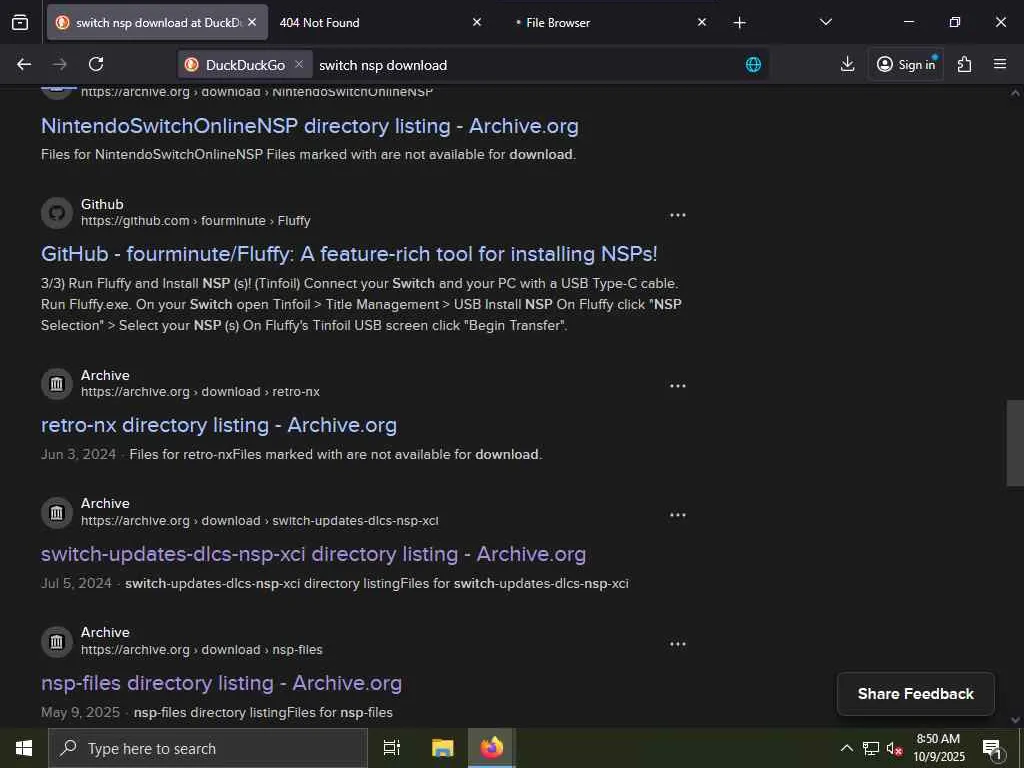The image size is (1024, 768).
Task: Click the taskbar search box
Action: [208, 748]
